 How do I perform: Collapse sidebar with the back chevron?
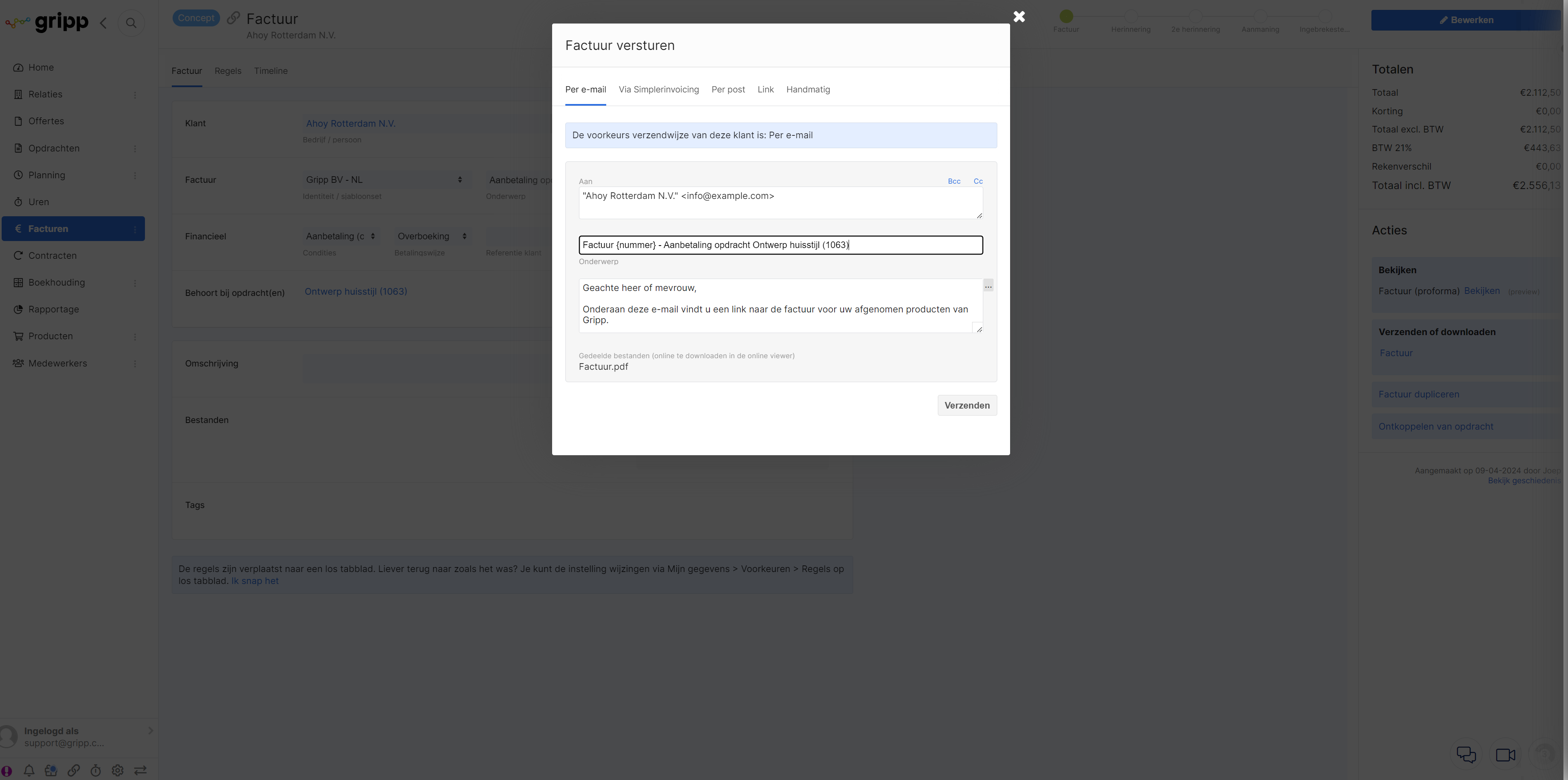[104, 23]
